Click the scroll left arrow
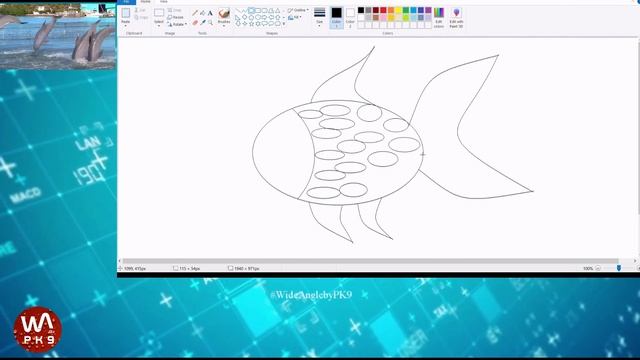Image resolution: width=640 pixels, height=360 pixels. coord(120,261)
